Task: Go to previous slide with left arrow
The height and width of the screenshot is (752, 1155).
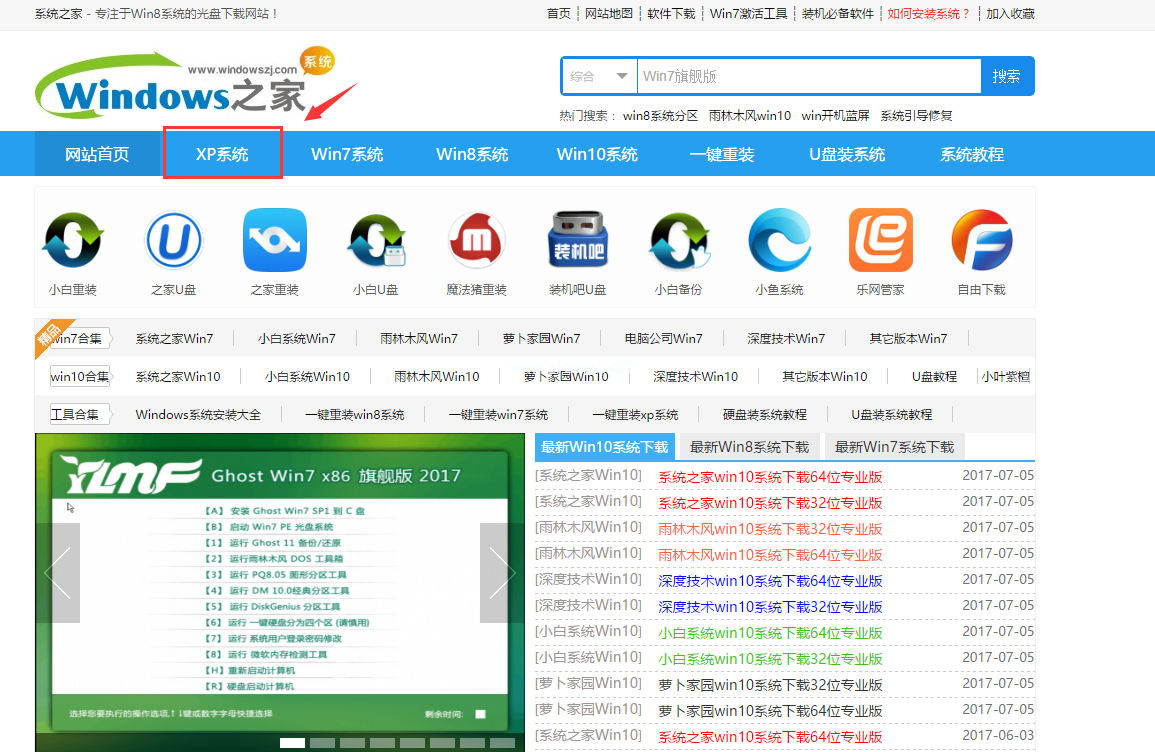Action: coord(58,573)
